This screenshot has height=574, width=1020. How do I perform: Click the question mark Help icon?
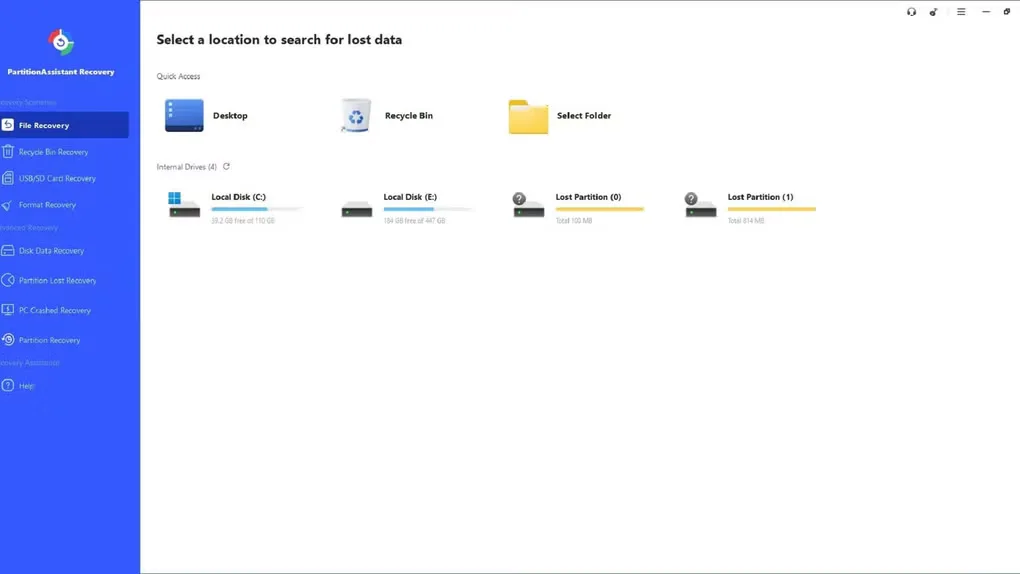pos(8,385)
